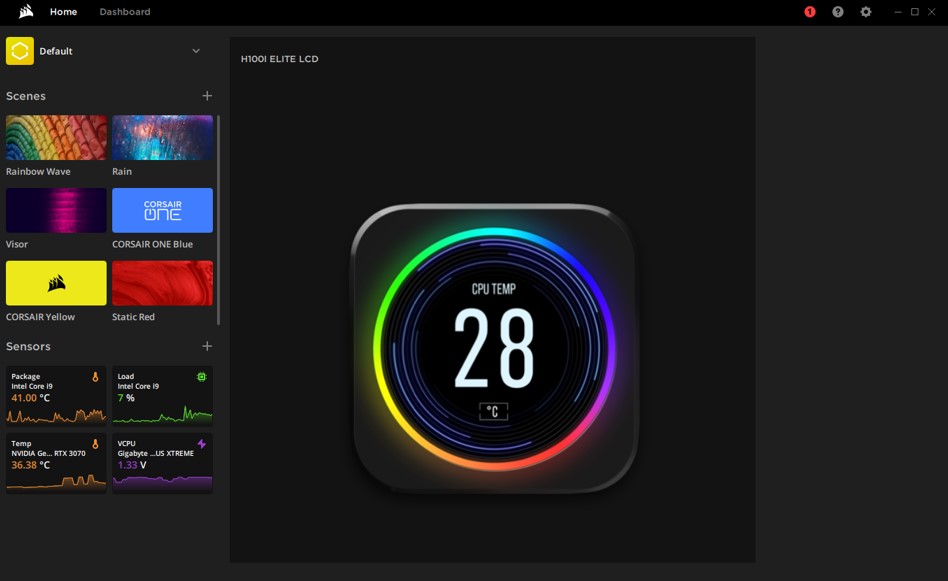
Task: Click the Sensors section heading
Action: (28, 346)
